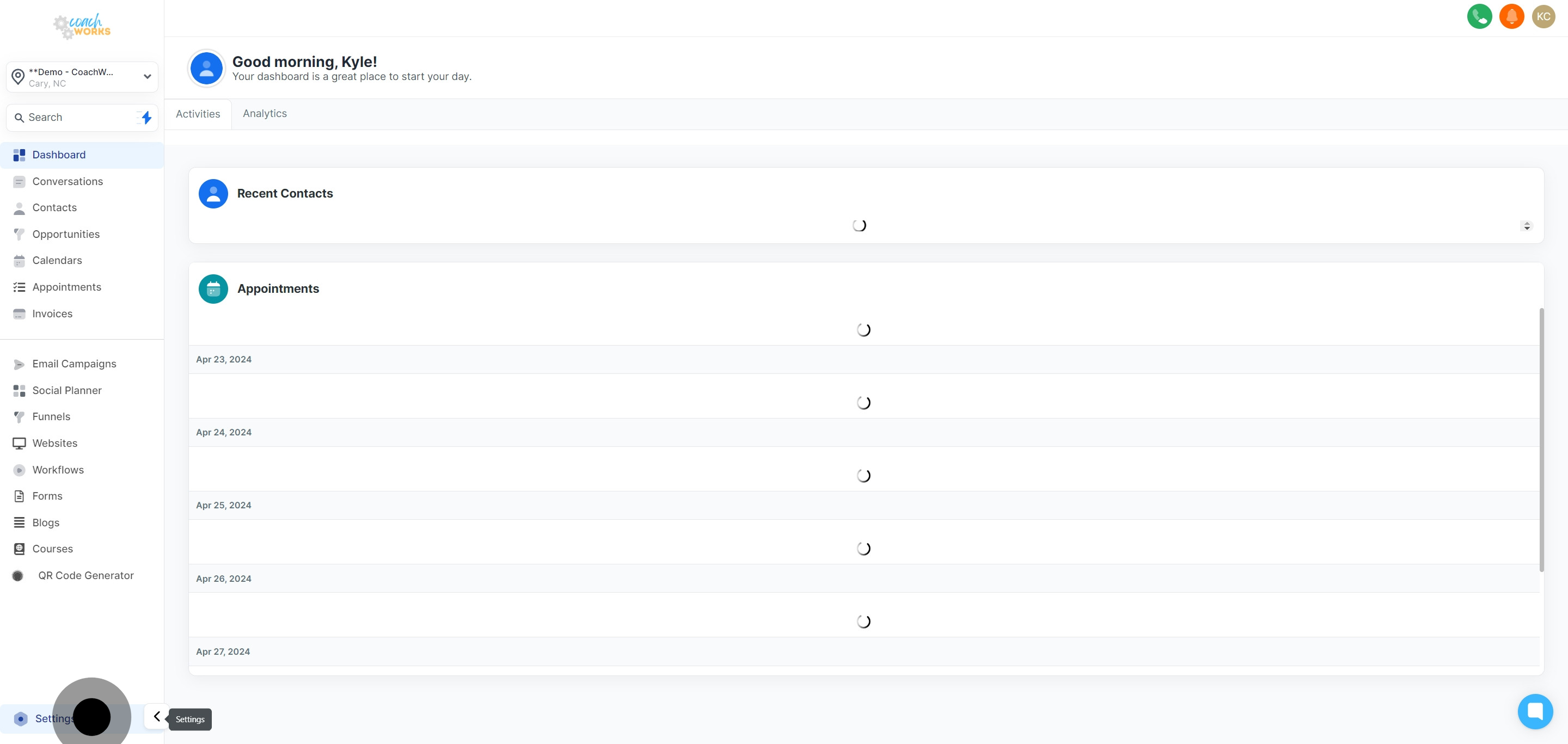Click the green phone dialer icon
1568x744 pixels.
tap(1479, 16)
